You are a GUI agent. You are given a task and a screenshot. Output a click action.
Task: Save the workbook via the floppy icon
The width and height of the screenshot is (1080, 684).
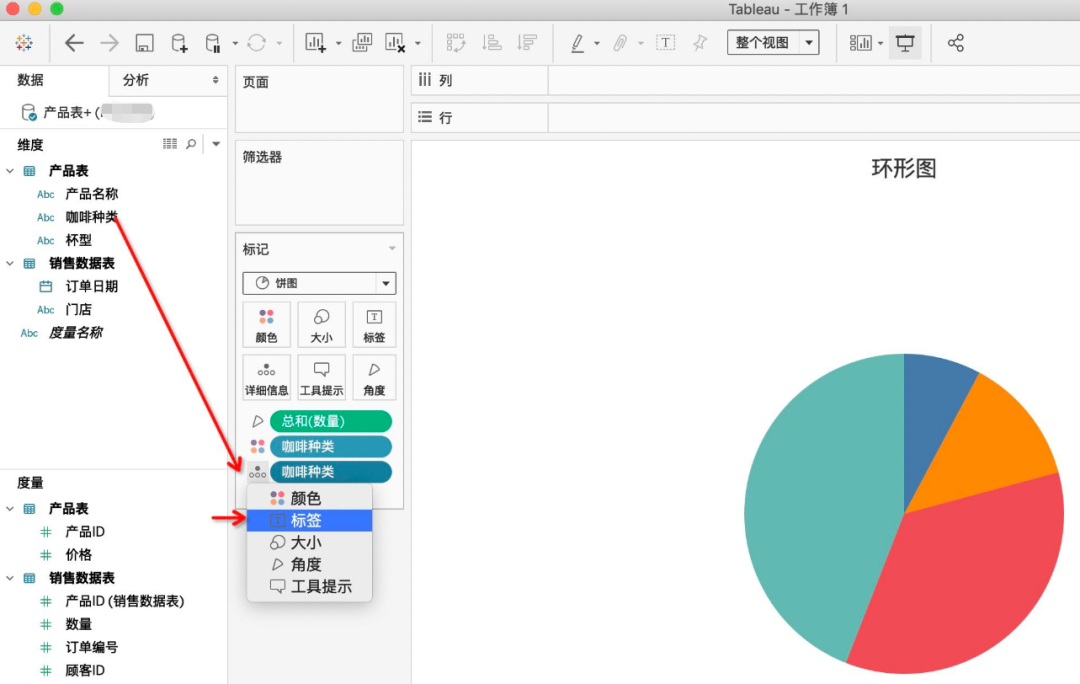(x=144, y=43)
